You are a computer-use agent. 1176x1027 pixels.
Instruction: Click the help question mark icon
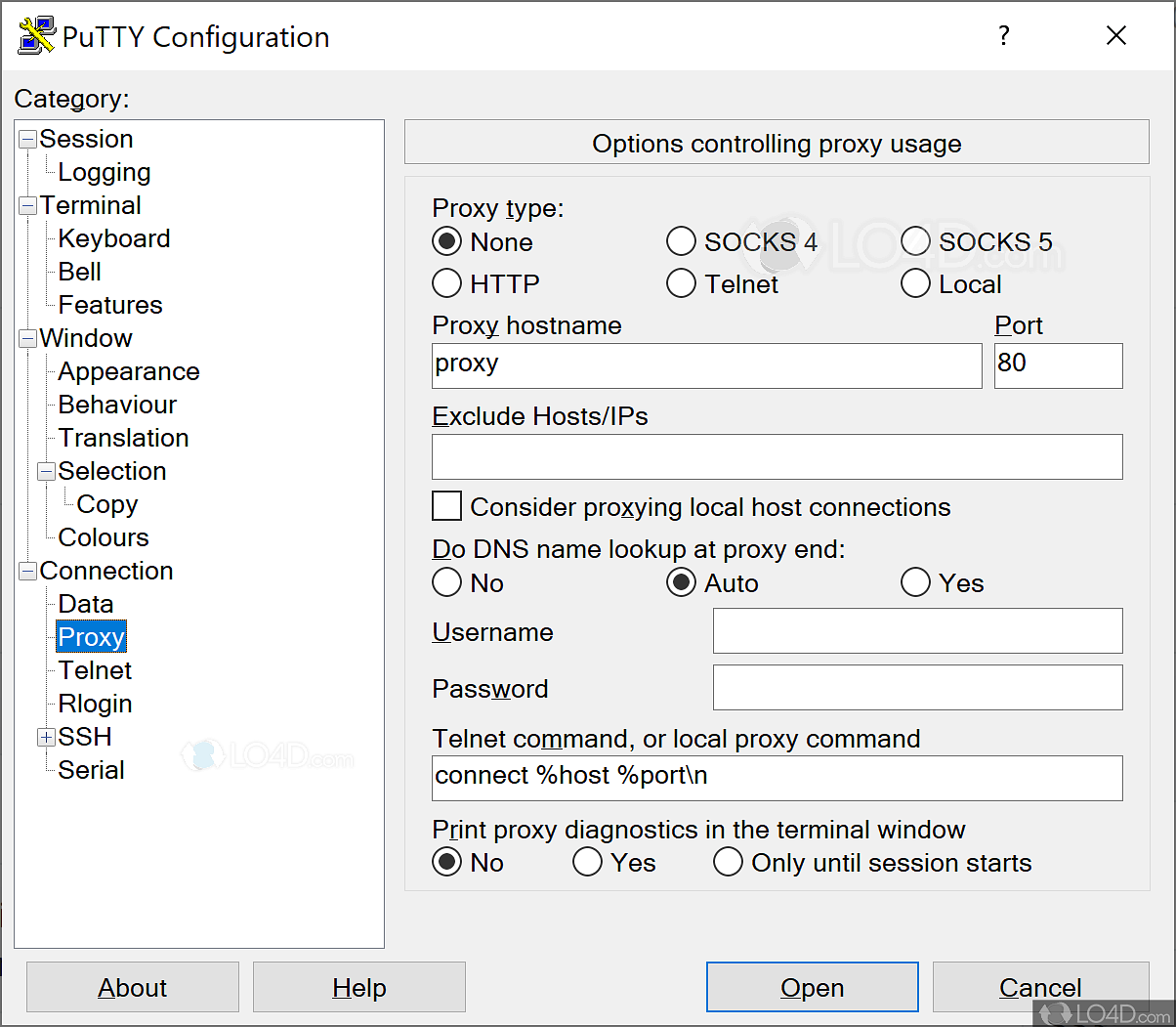coord(1004,36)
